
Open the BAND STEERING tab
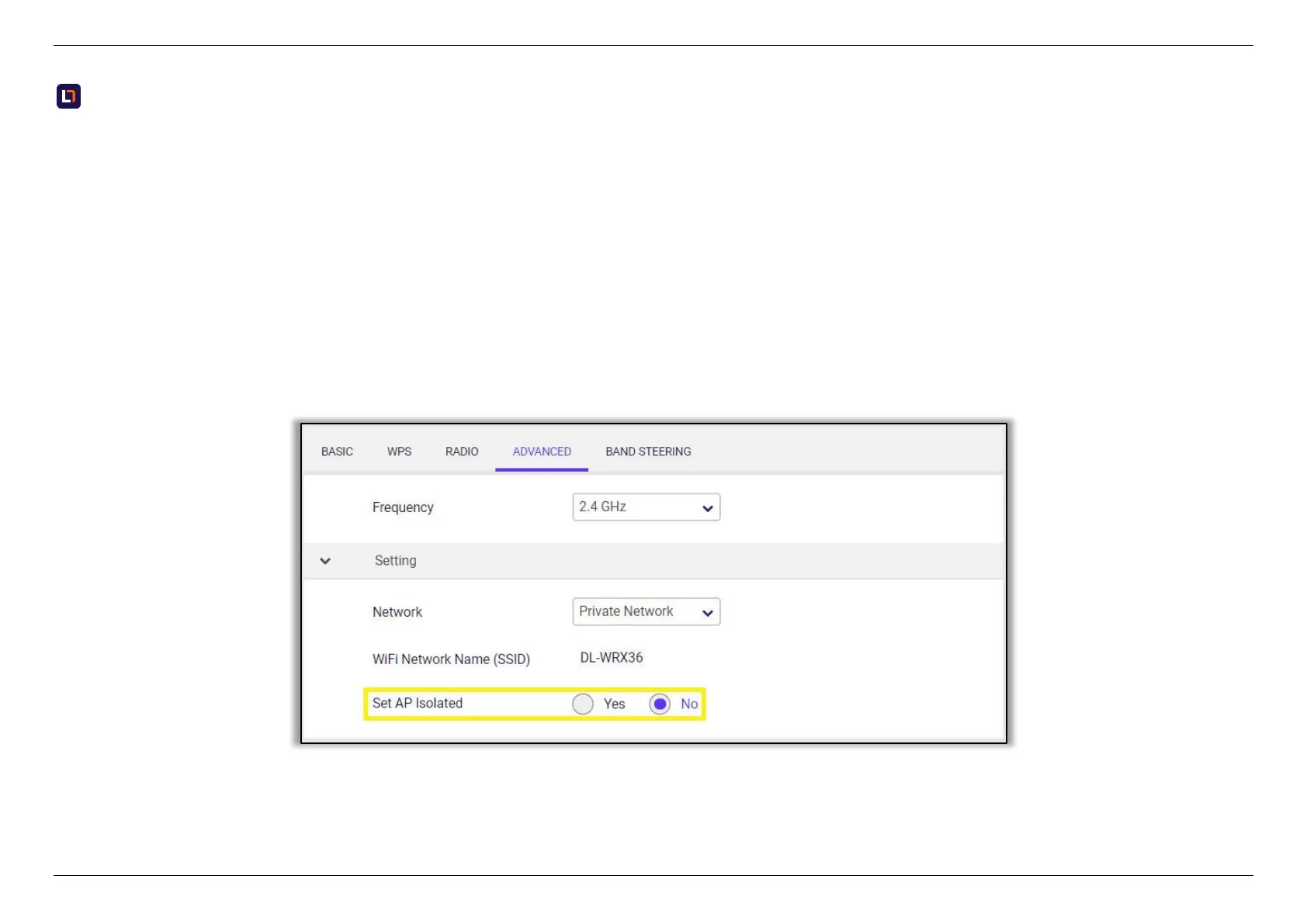coord(648,452)
